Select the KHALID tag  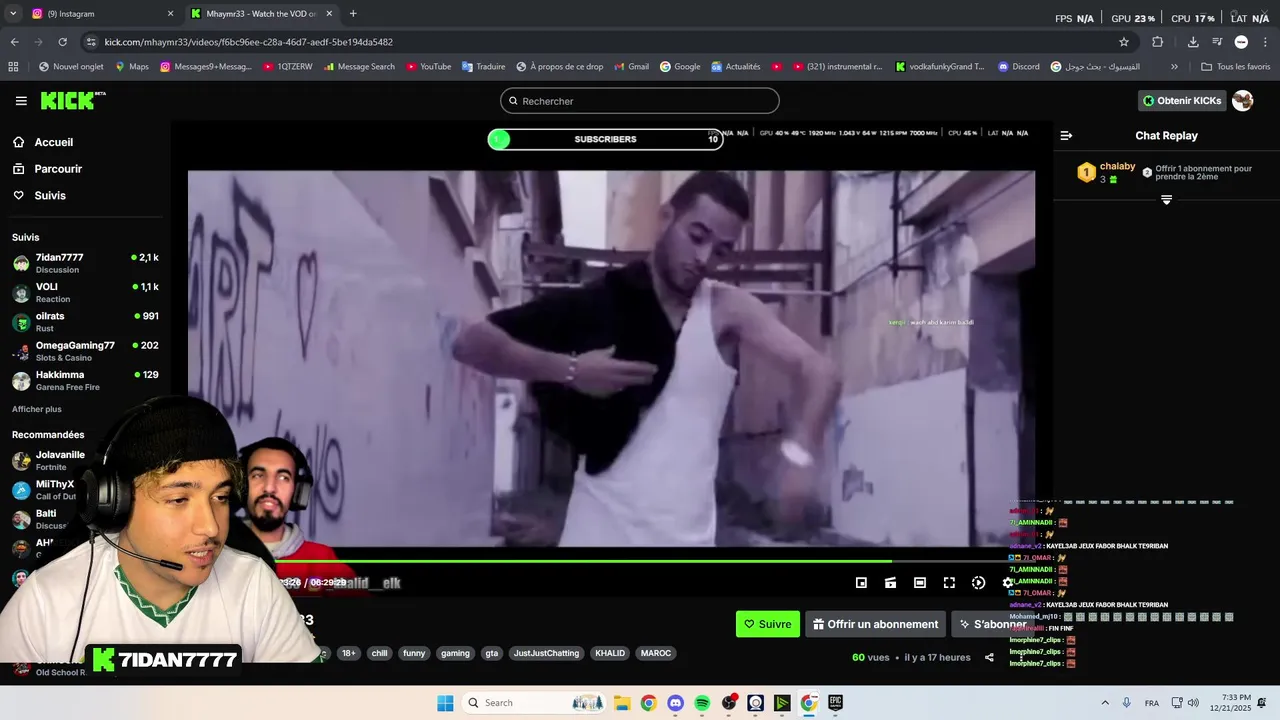(x=610, y=653)
